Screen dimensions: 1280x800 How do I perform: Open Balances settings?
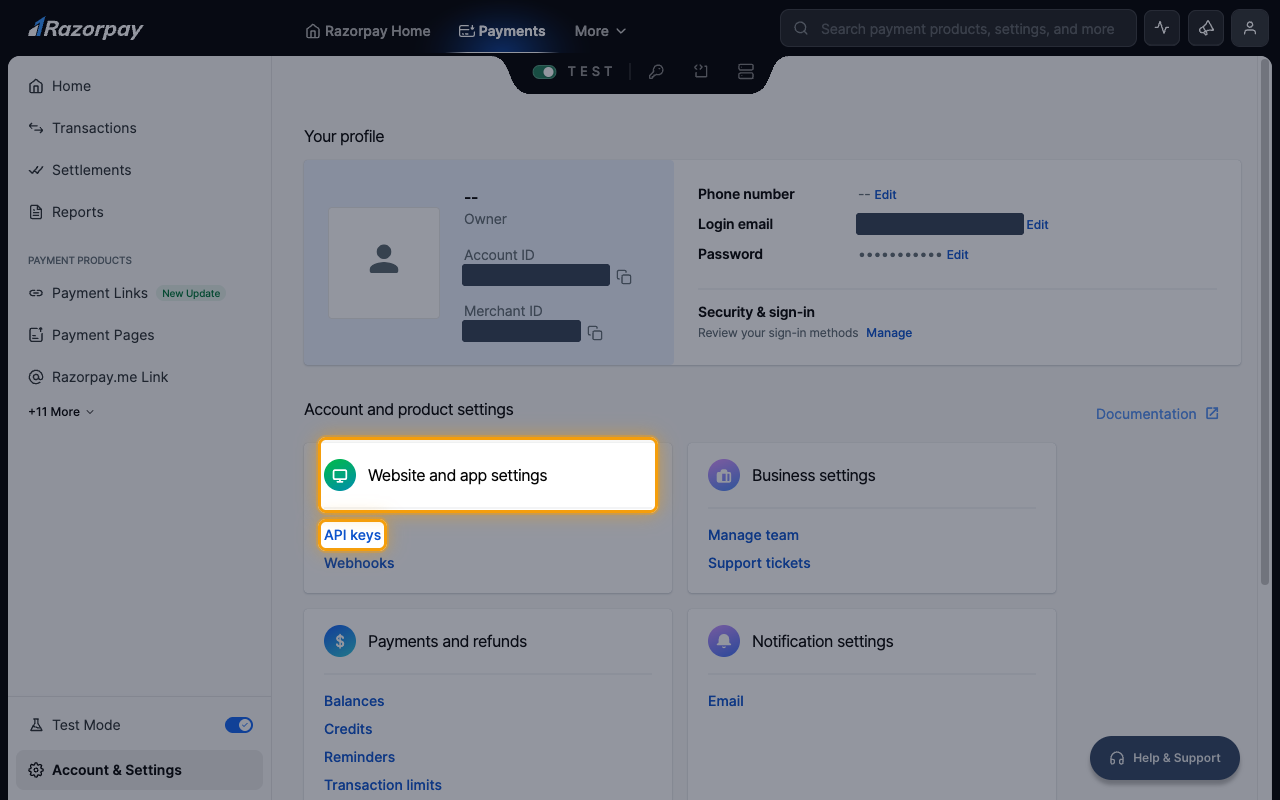[354, 701]
